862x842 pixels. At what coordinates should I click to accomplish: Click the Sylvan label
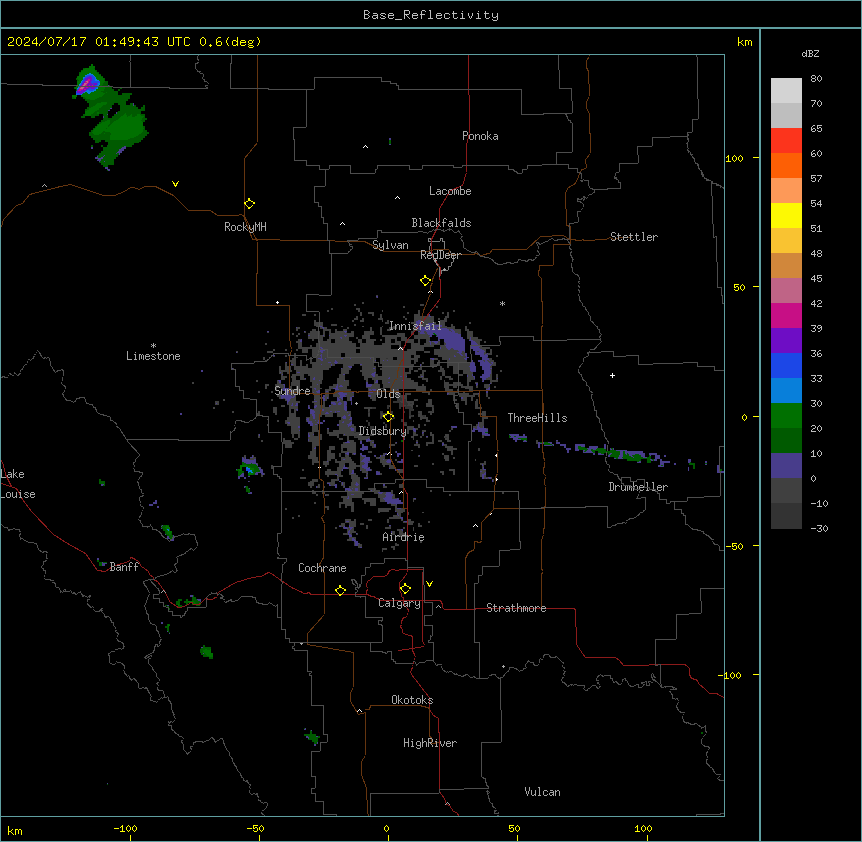[x=390, y=245]
